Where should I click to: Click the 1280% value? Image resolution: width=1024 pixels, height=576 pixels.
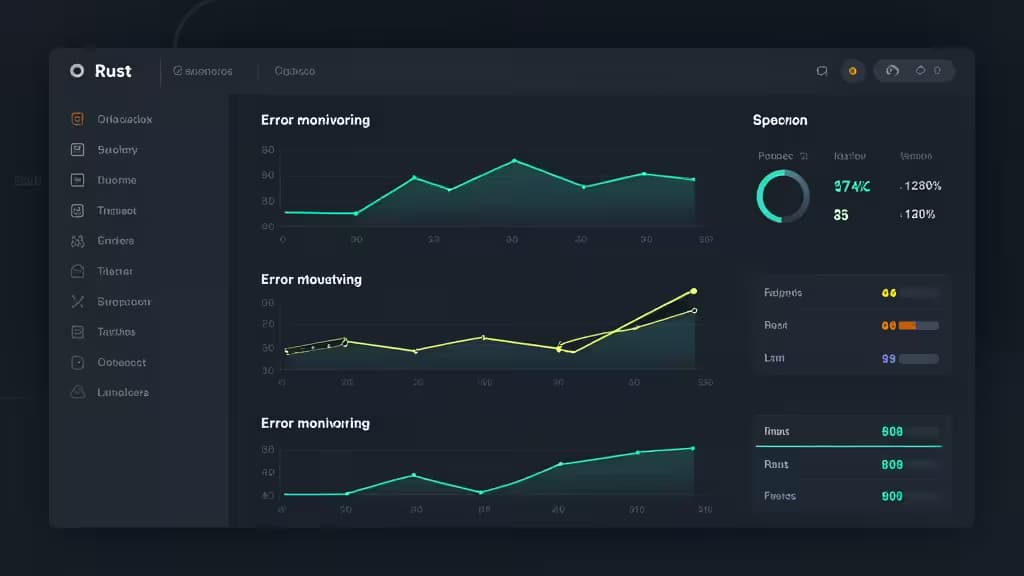tap(921, 186)
